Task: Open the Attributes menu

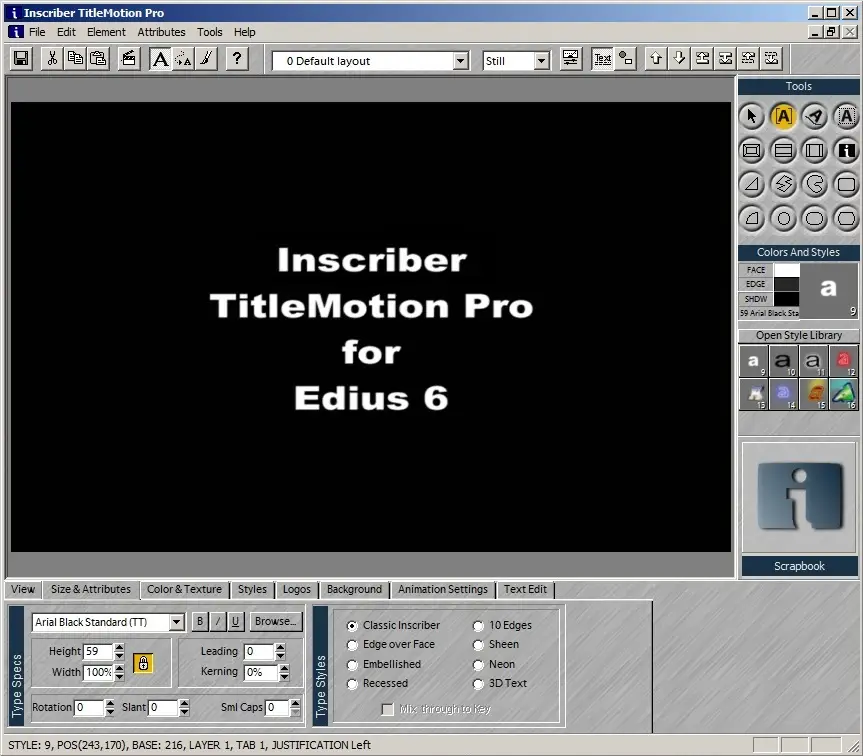Action: tap(161, 32)
